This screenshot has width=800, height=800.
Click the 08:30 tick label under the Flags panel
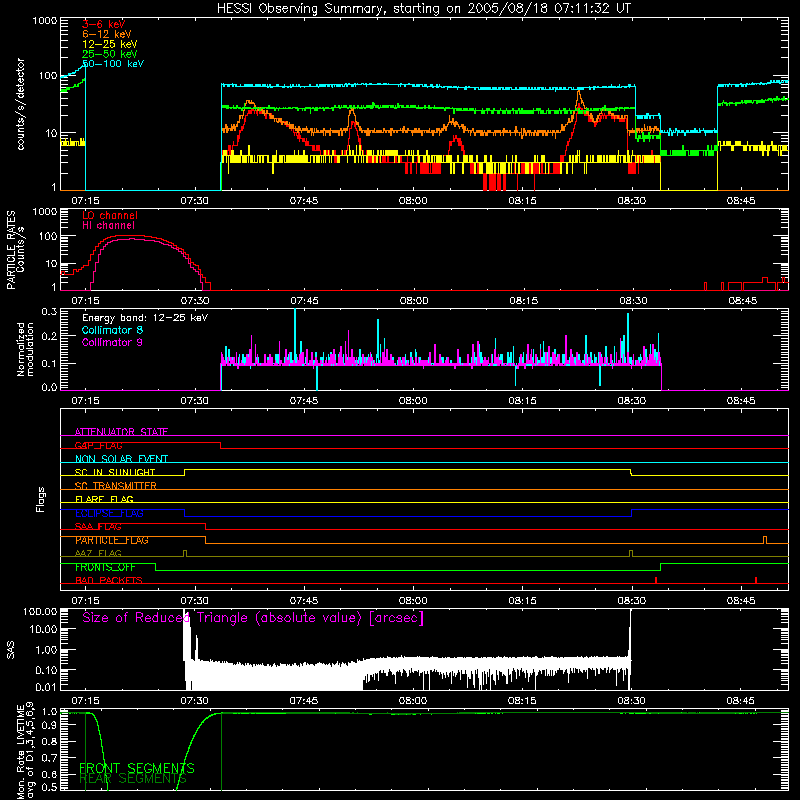(x=632, y=601)
